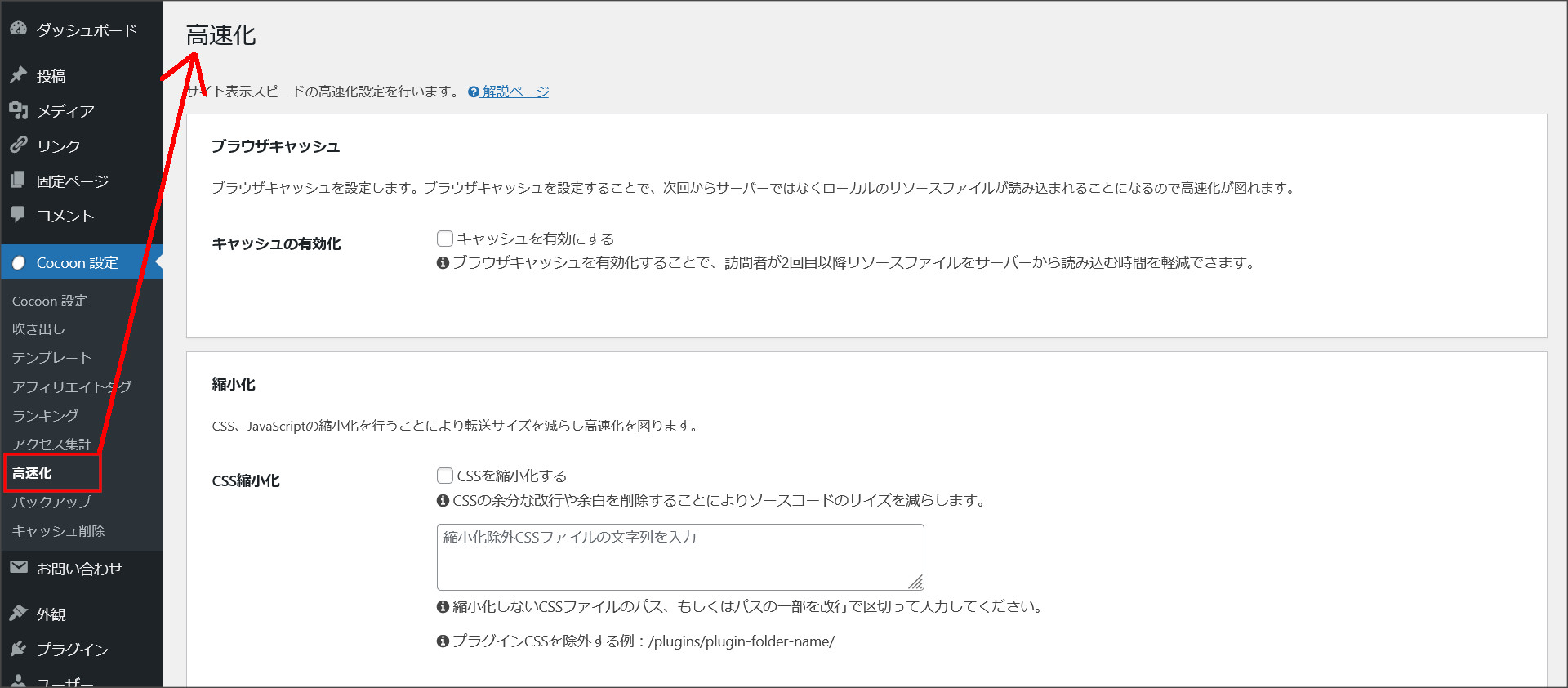This screenshot has width=1568, height=688.
Task: Click the question mark help icon near 解説ページ
Action: 474,92
